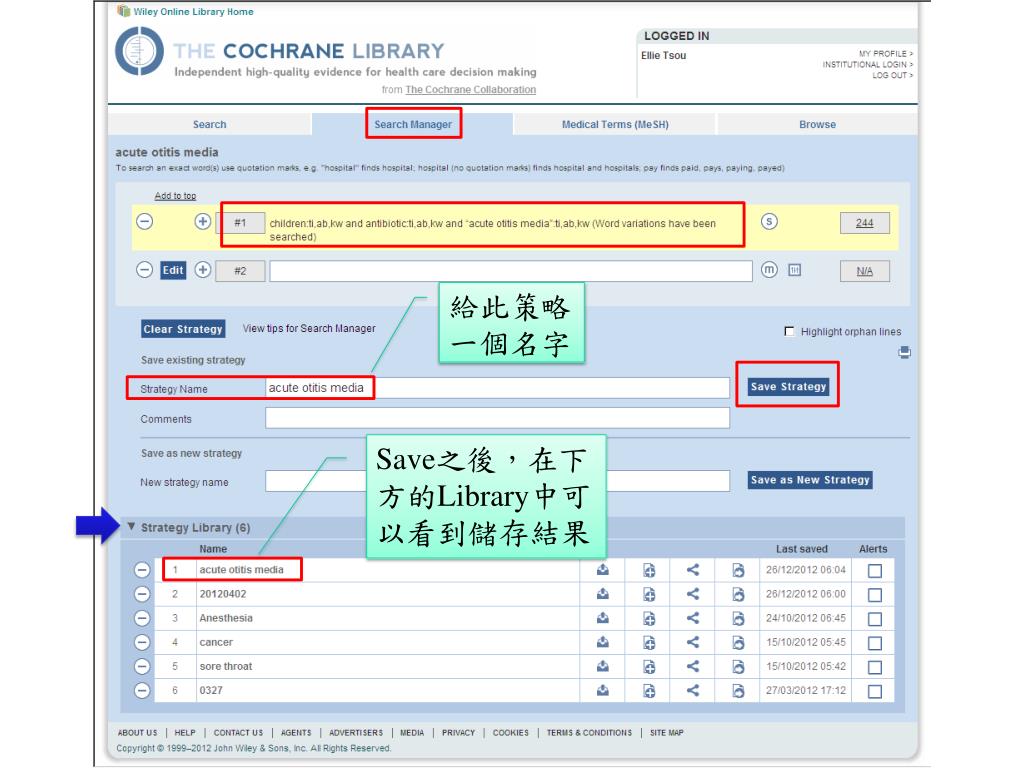Go to the Browse tab
Screen dimensions: 1024x768
(817, 124)
